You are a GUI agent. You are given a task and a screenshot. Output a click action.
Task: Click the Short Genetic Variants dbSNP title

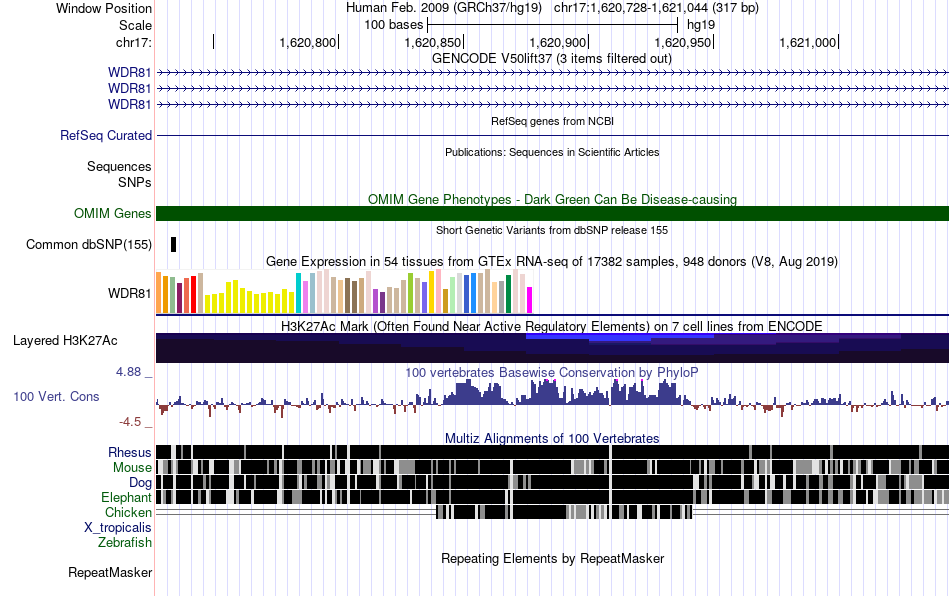click(x=552, y=230)
